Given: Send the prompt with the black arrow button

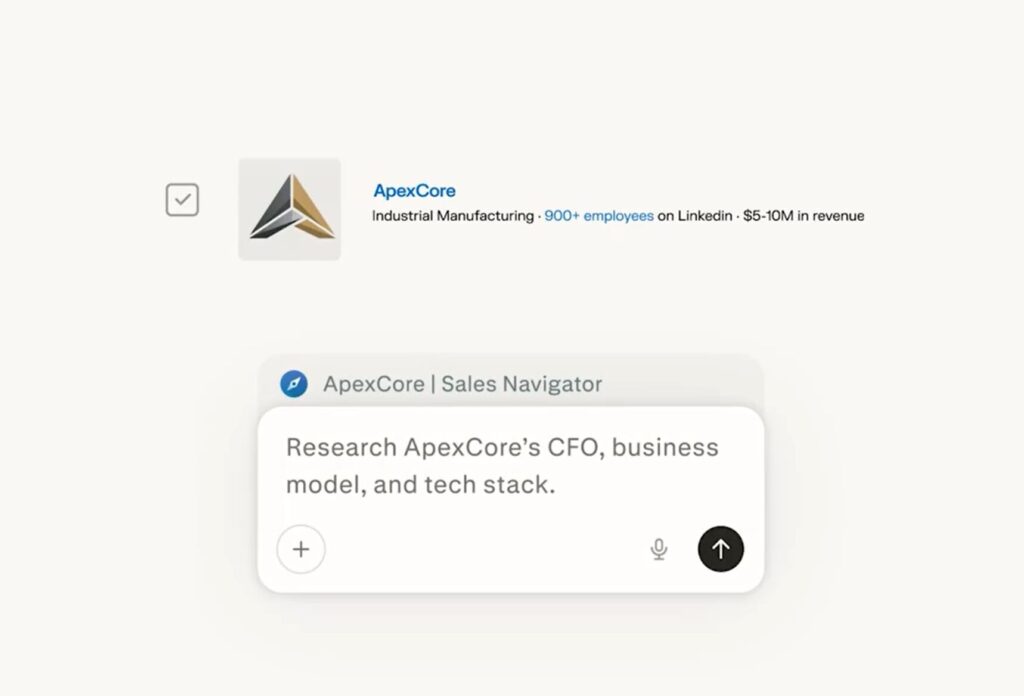Looking at the screenshot, I should tap(720, 549).
